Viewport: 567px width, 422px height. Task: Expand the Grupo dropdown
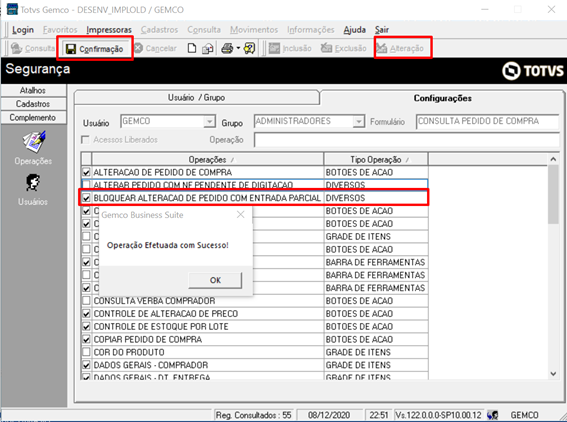[x=358, y=121]
